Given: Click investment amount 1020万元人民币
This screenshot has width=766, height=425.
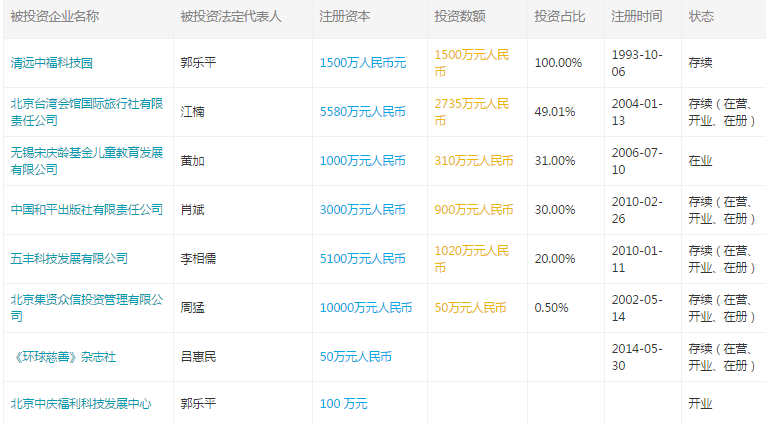Looking at the screenshot, I should coord(472,258).
